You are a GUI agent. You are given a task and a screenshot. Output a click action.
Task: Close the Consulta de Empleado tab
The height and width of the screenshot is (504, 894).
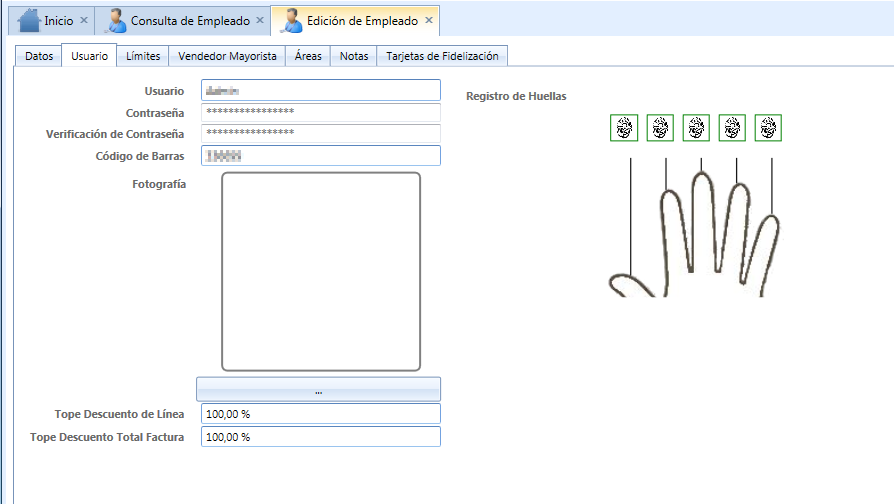[260, 20]
